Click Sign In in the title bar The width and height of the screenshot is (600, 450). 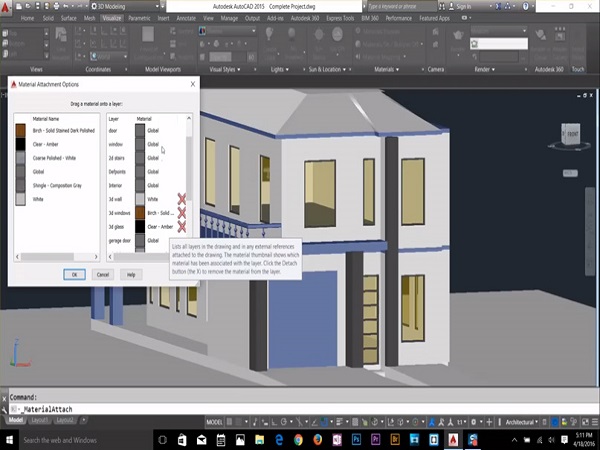click(463, 6)
